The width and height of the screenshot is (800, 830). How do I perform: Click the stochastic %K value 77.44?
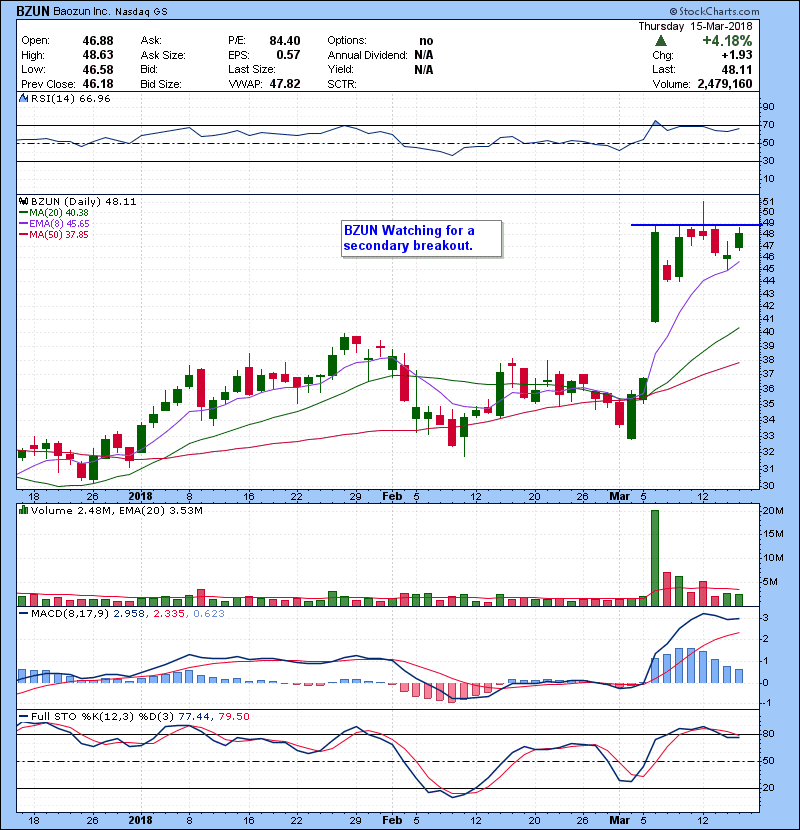[x=193, y=716]
